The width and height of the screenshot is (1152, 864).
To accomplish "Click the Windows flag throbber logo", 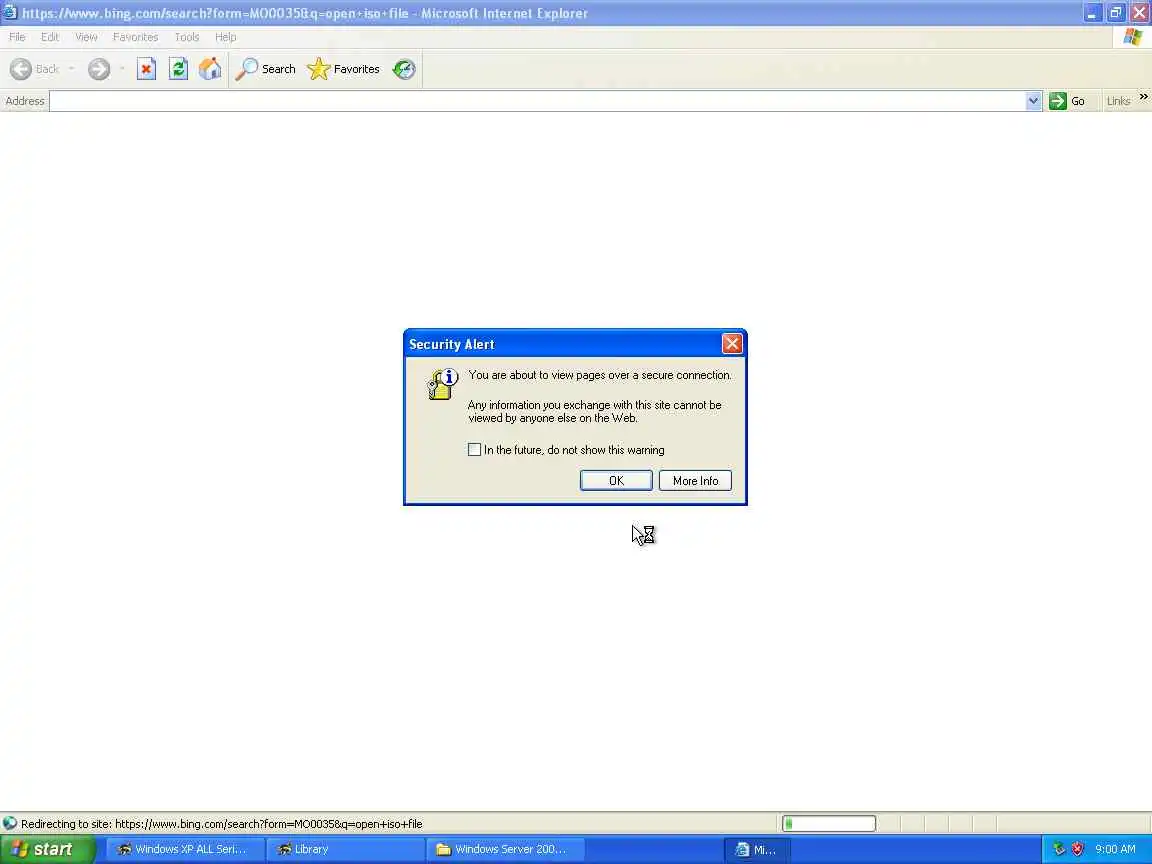I will (x=1132, y=37).
